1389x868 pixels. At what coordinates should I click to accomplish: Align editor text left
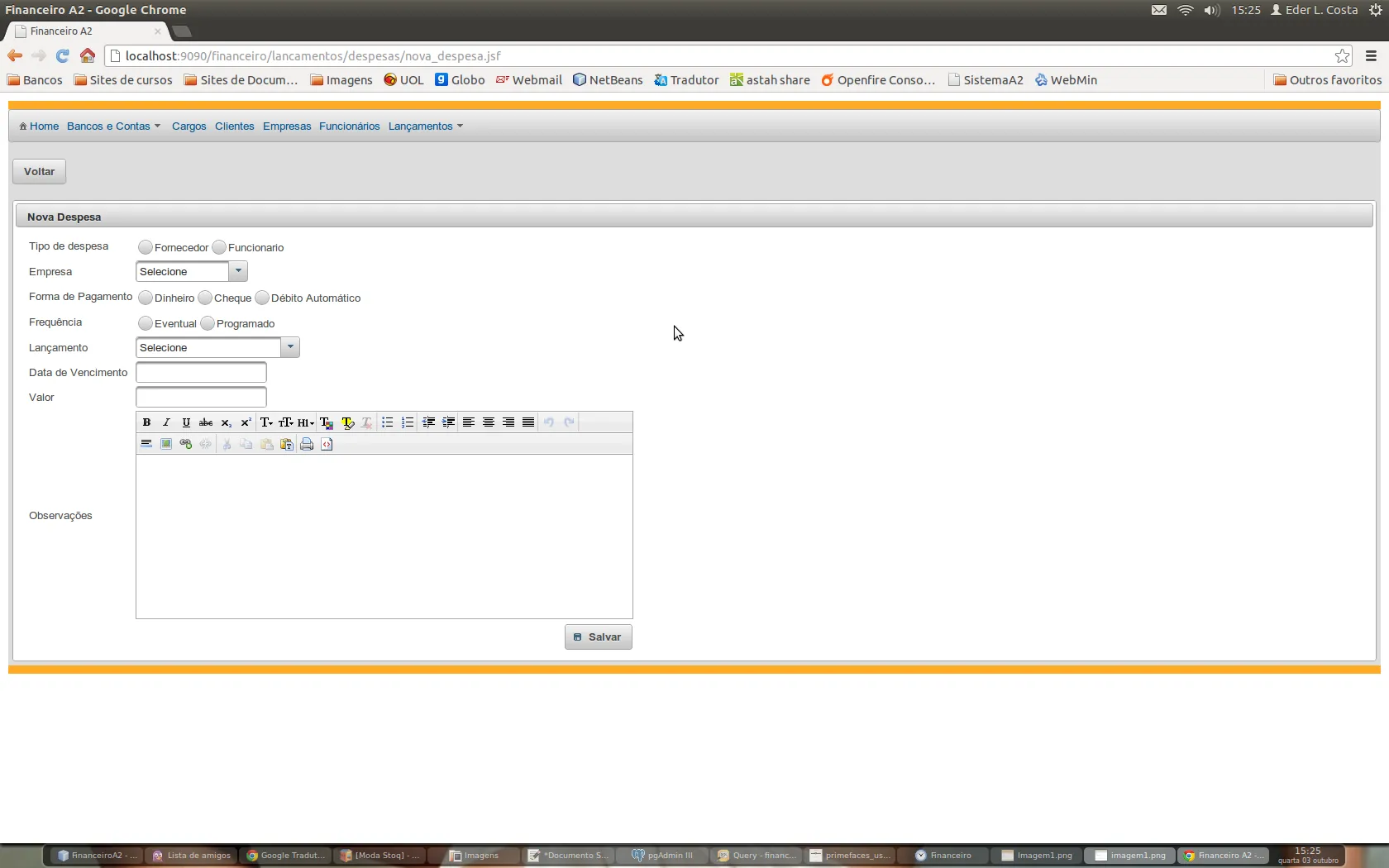pos(468,422)
